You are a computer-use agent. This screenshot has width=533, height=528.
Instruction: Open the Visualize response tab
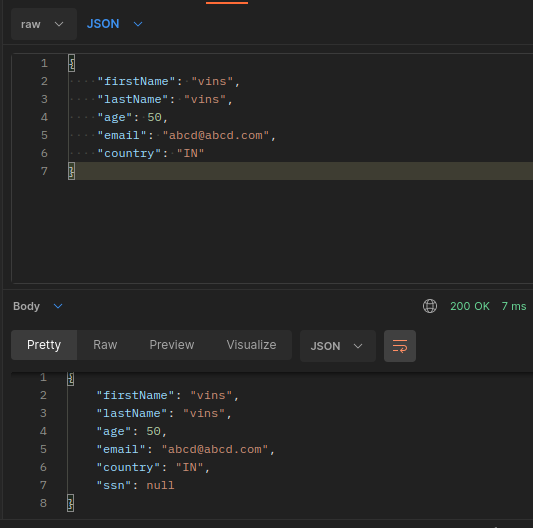pyautogui.click(x=251, y=345)
